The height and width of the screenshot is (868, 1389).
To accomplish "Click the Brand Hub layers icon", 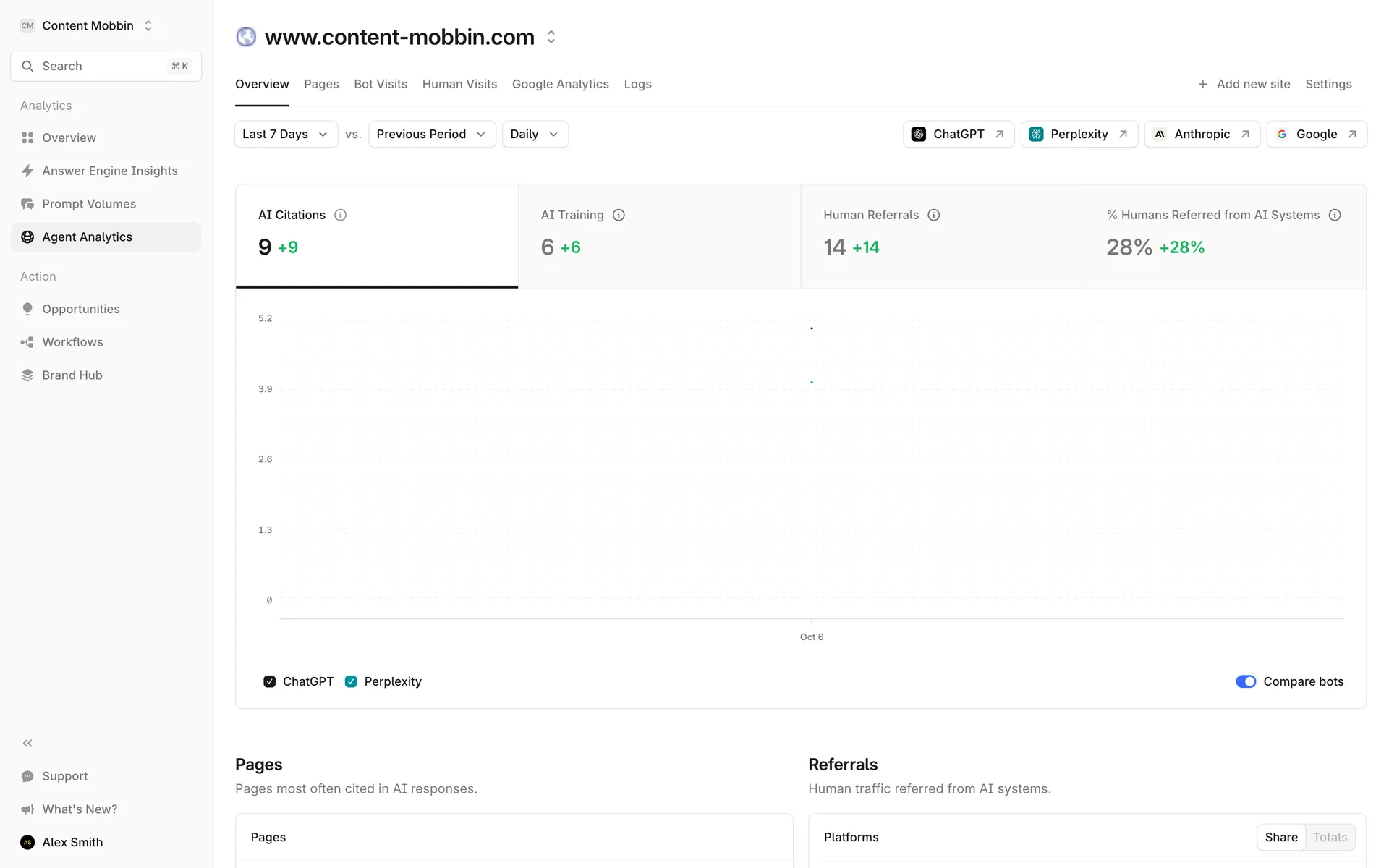I will click(x=27, y=375).
